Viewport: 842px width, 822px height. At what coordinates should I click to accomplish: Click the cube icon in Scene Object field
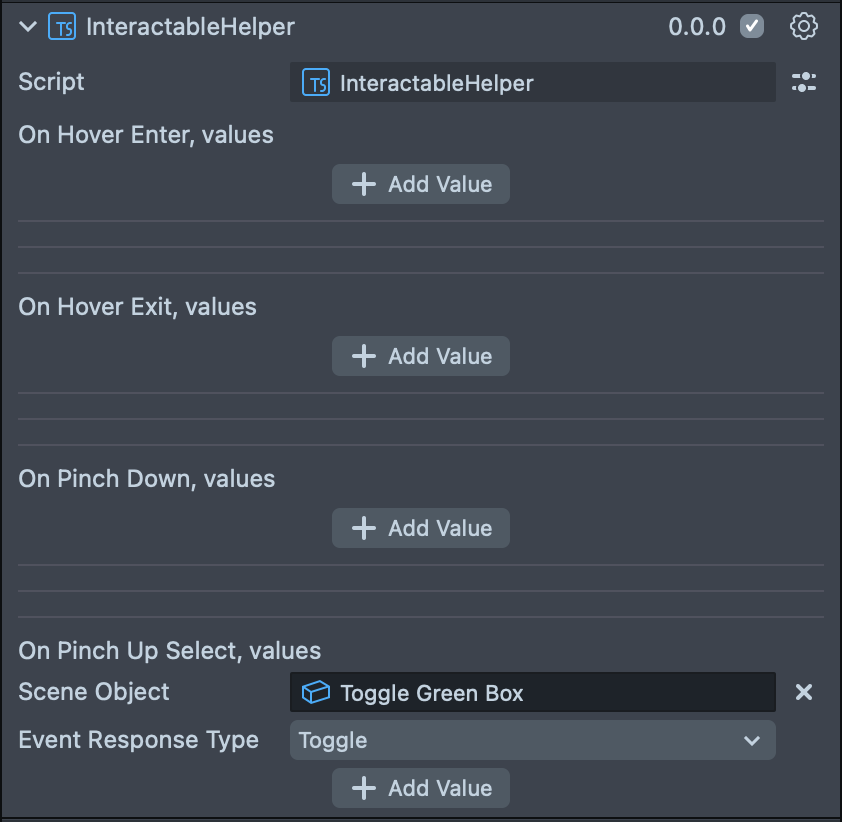click(316, 693)
